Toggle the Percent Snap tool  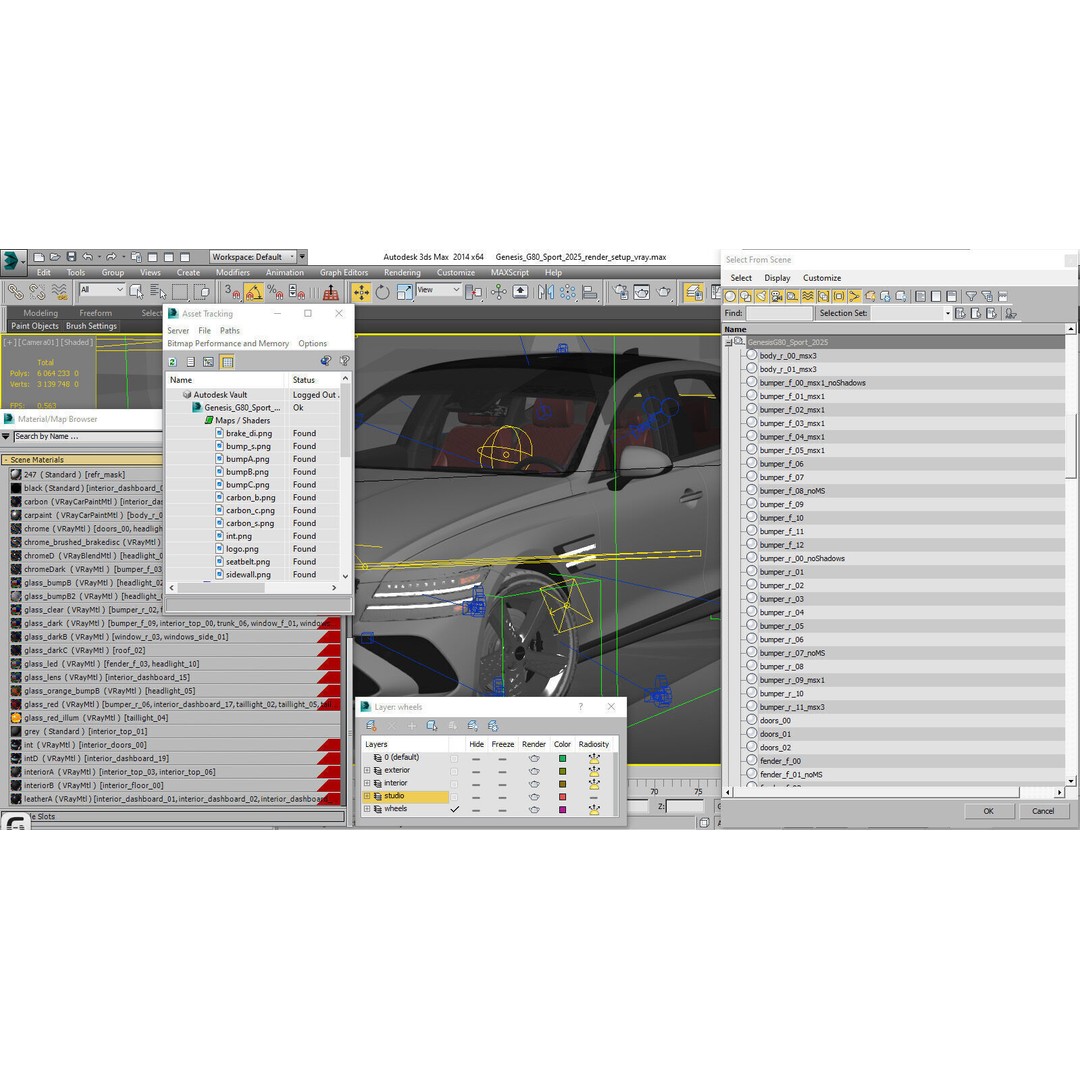pos(275,292)
